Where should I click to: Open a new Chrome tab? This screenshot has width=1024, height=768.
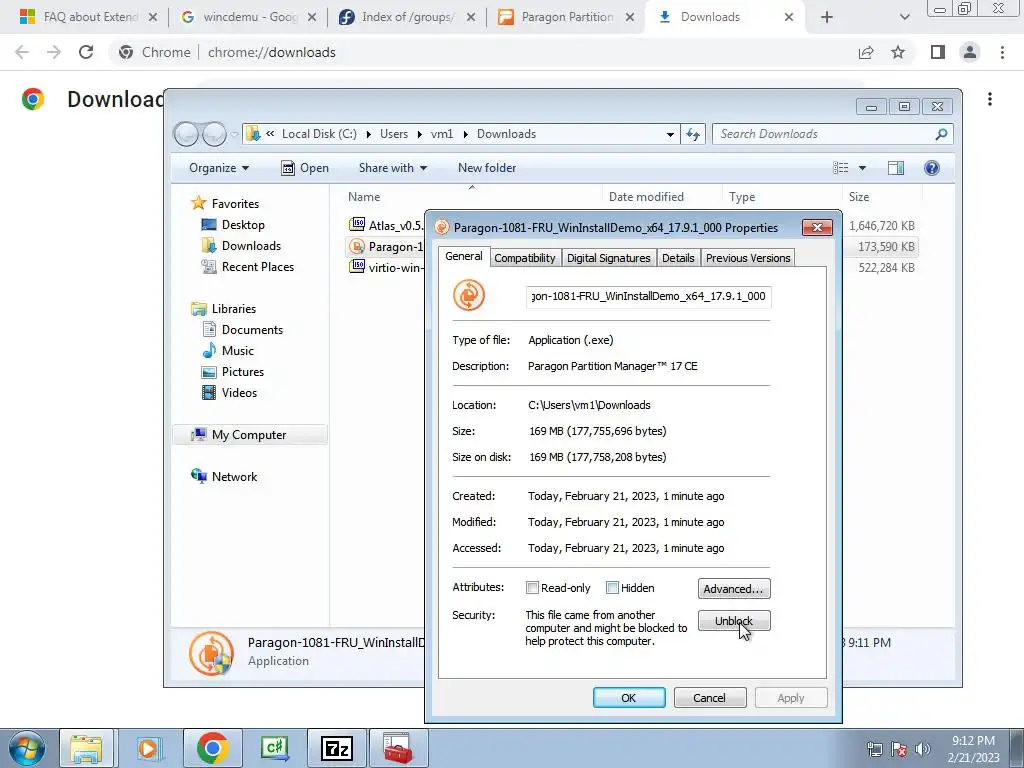827,17
